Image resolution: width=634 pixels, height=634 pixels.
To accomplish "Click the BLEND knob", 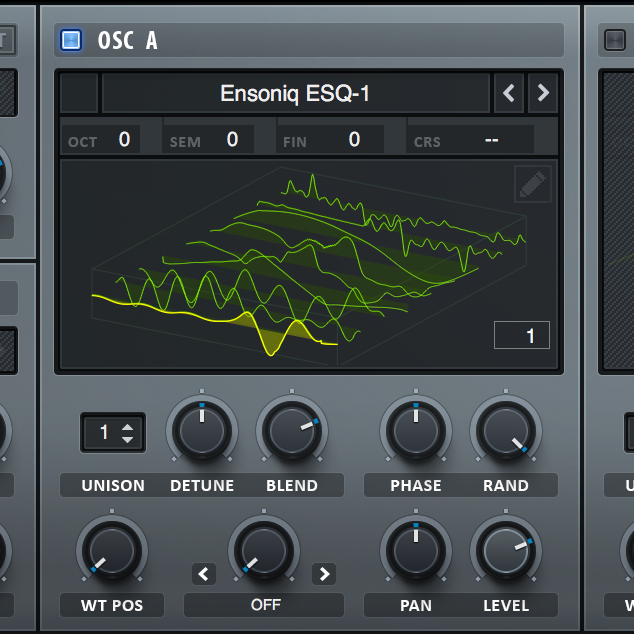I will tap(292, 431).
